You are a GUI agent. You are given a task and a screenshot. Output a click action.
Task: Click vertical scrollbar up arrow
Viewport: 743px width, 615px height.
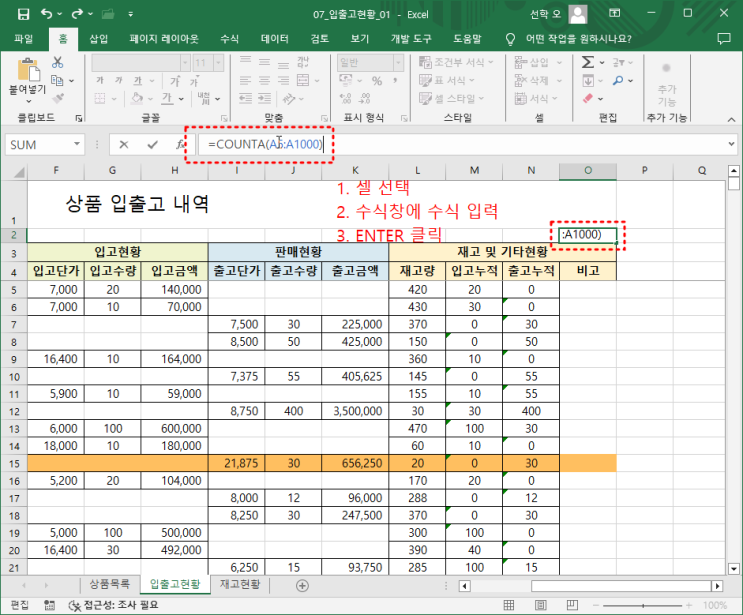734,171
